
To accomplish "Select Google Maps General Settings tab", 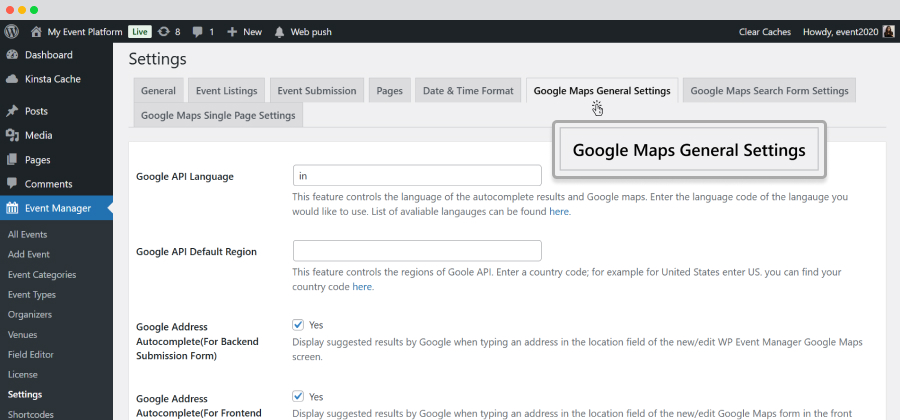I will 602,91.
